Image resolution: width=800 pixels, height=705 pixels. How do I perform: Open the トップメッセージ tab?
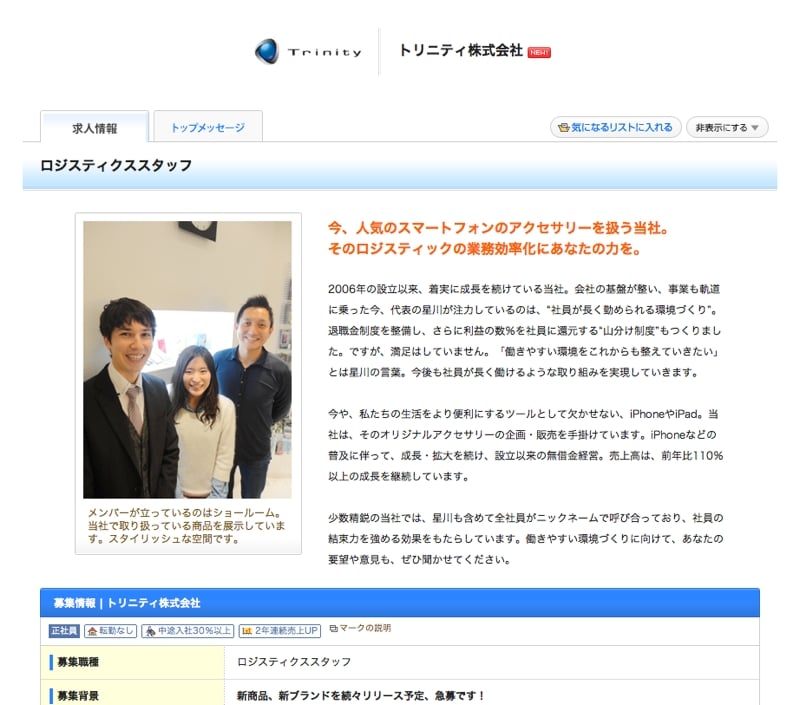click(207, 128)
